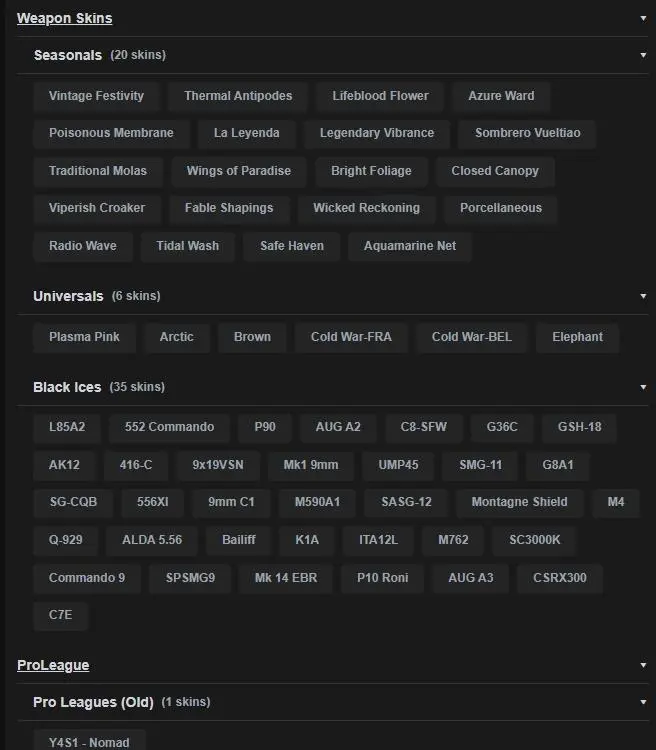Image resolution: width=656 pixels, height=750 pixels.
Task: Select the Wings of Paradise skin
Action: point(238,171)
